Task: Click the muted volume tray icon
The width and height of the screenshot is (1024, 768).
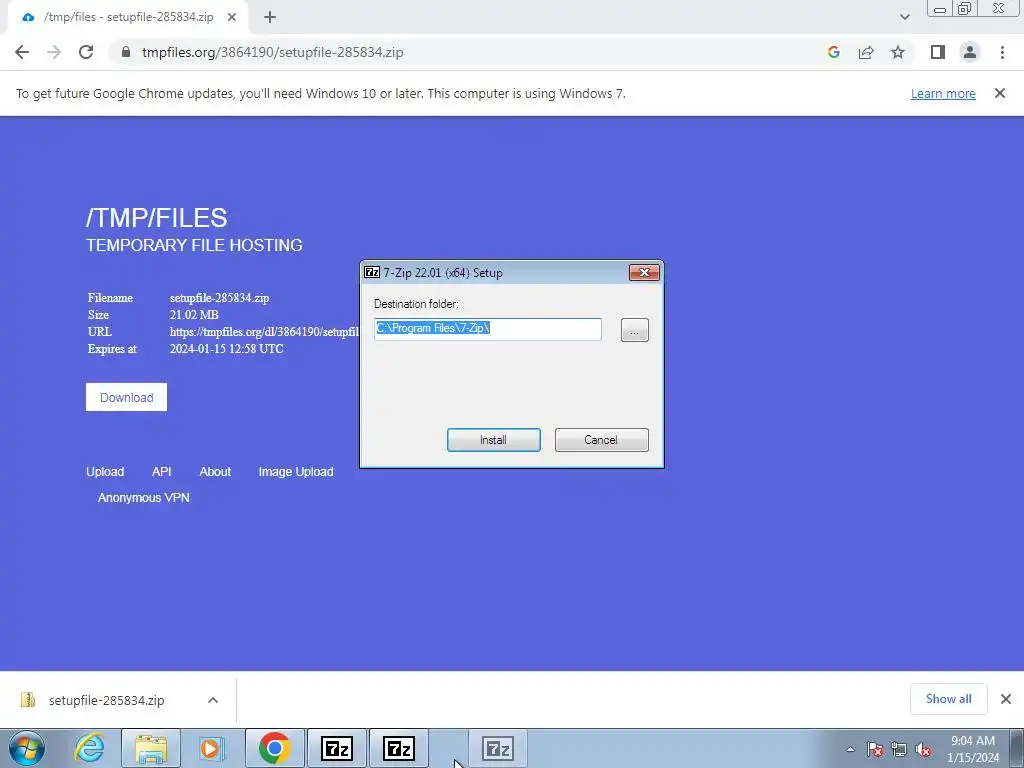Action: (x=923, y=749)
